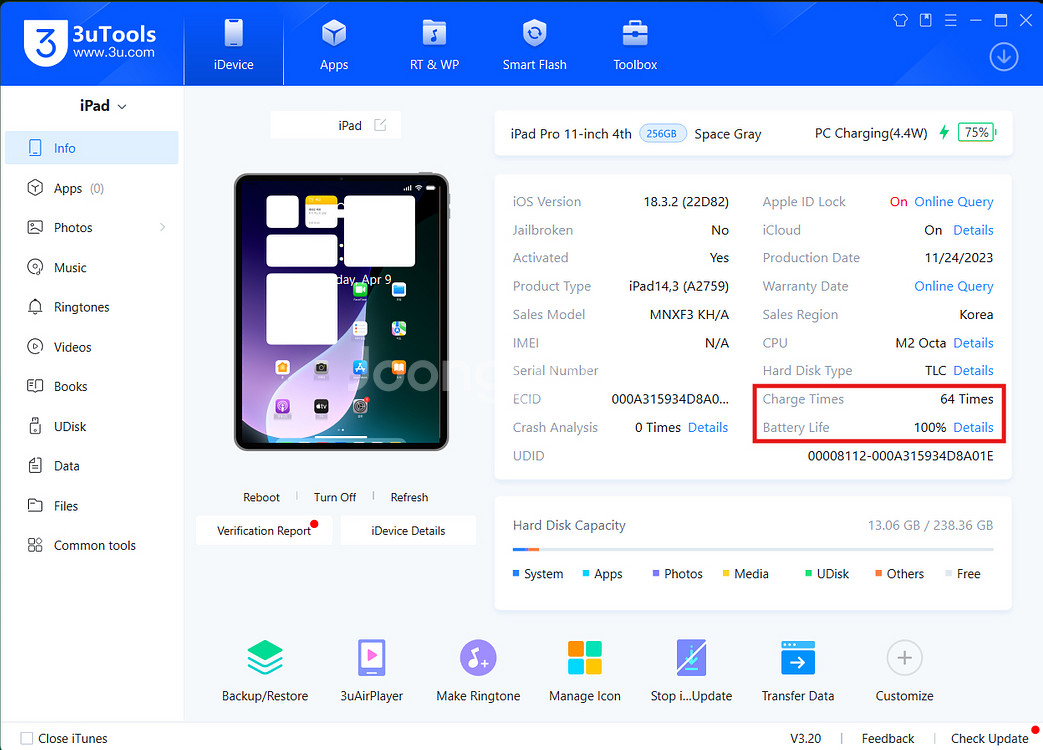Open Make Ringtone tool
Viewport: 1043px width, 750px height.
[478, 670]
